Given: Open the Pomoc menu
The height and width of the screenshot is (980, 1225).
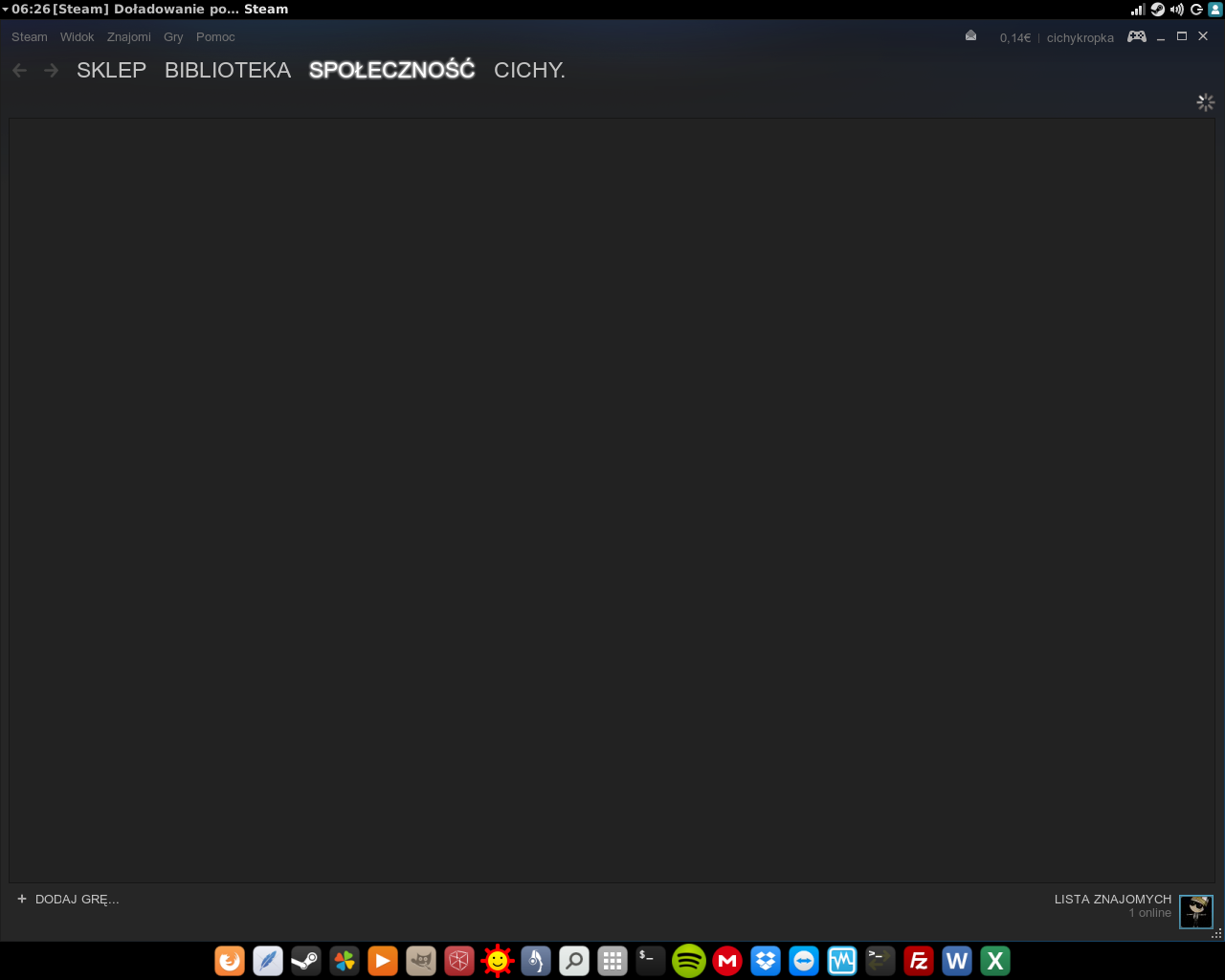Looking at the screenshot, I should point(215,37).
